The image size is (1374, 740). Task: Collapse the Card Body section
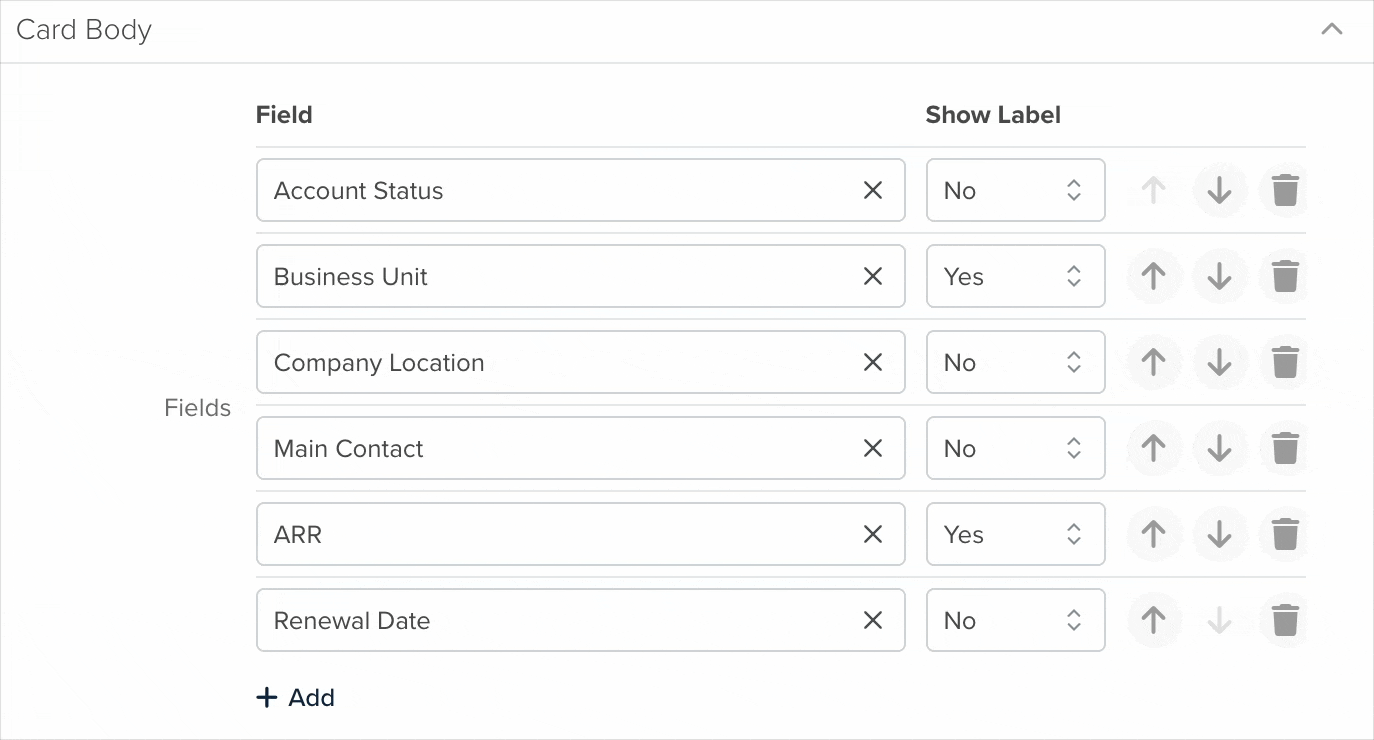point(1331,30)
